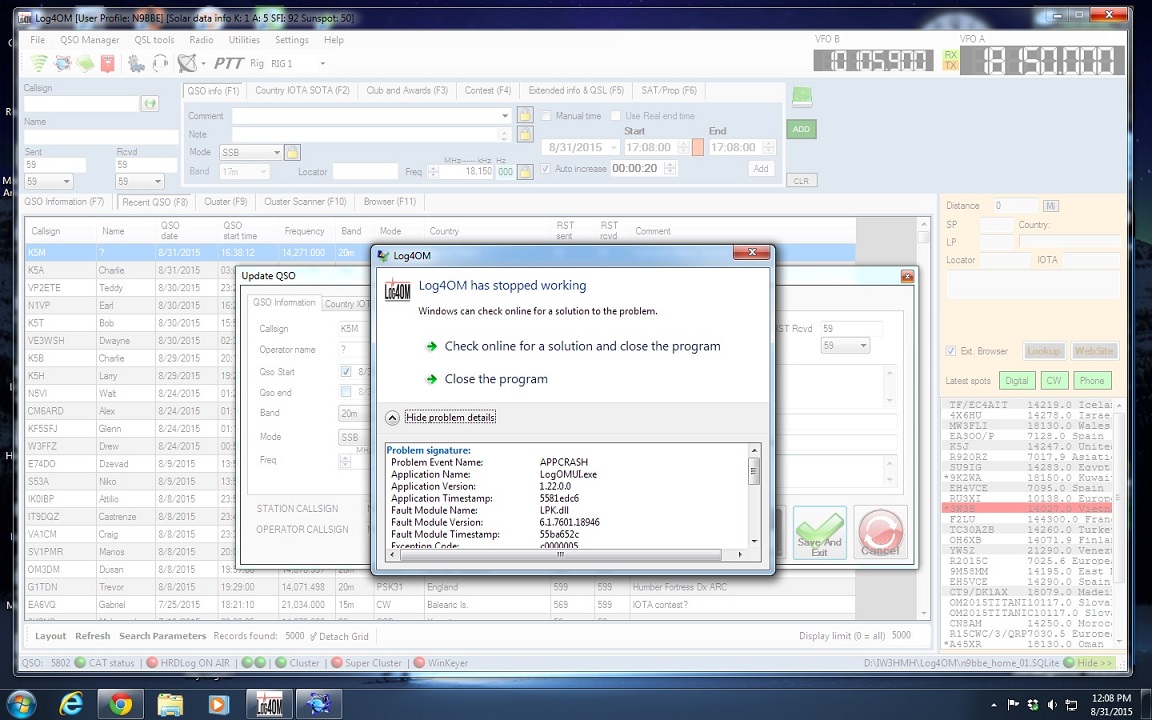Click the green map icon above ADD
This screenshot has width=1152, height=720.
[x=802, y=96]
